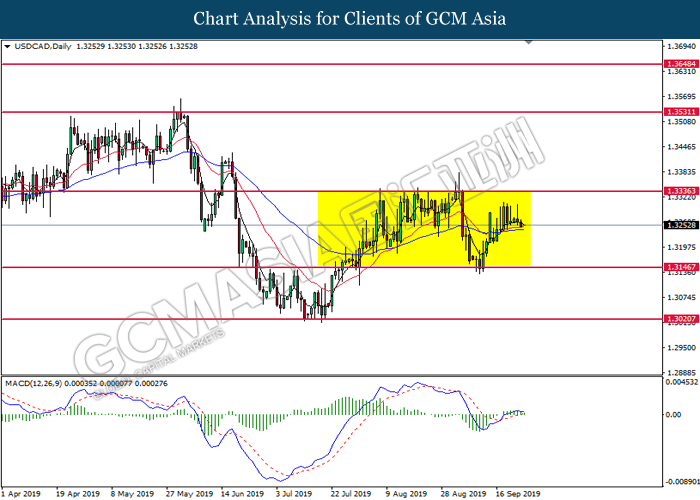700x500 pixels.
Task: Click the 1.34465 price scale value
Action: click(681, 147)
